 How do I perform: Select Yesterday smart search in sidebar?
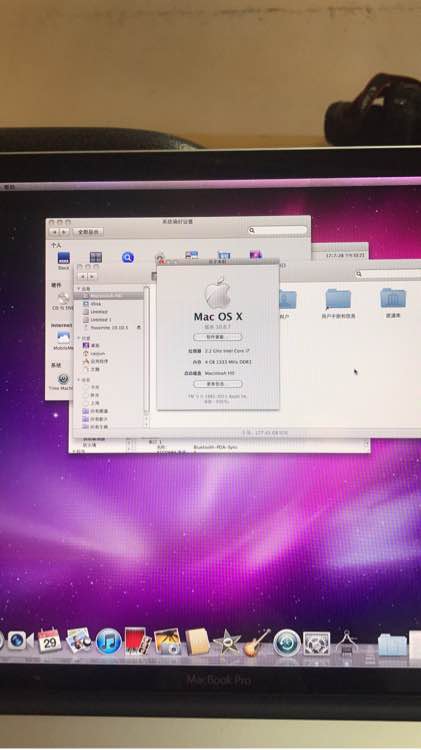111,395
